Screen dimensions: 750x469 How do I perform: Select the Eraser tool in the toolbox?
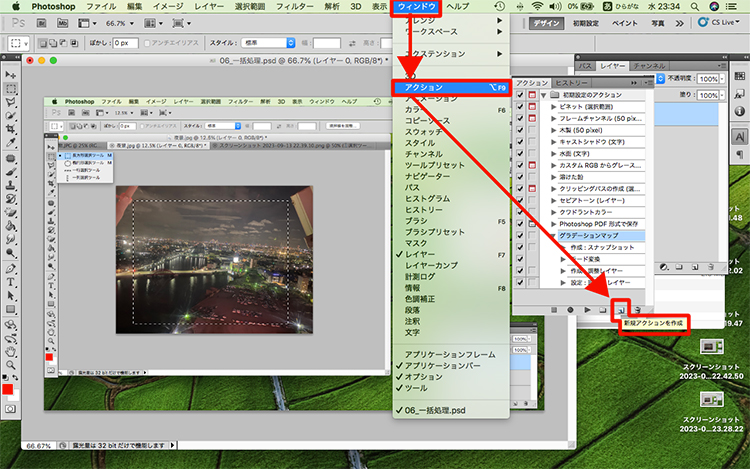11,212
